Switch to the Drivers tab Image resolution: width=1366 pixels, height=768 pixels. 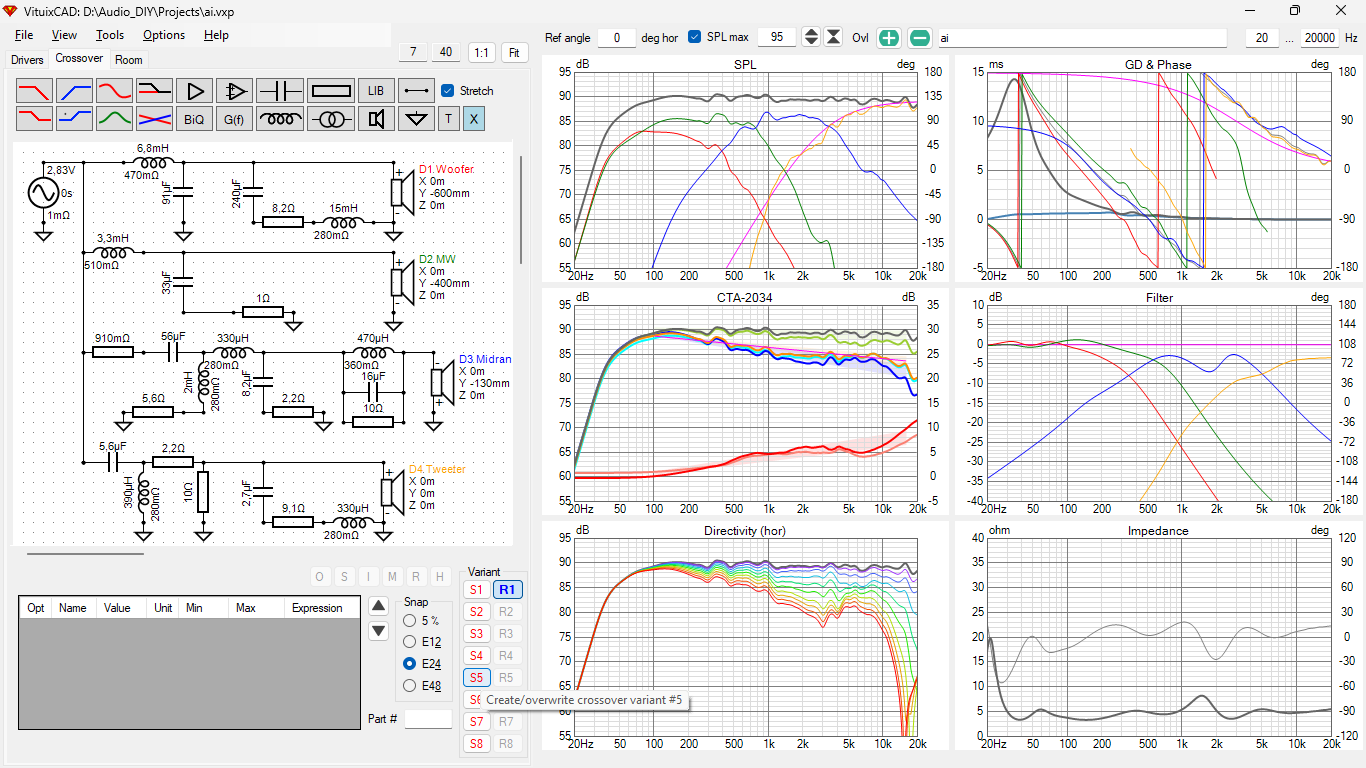(27, 60)
